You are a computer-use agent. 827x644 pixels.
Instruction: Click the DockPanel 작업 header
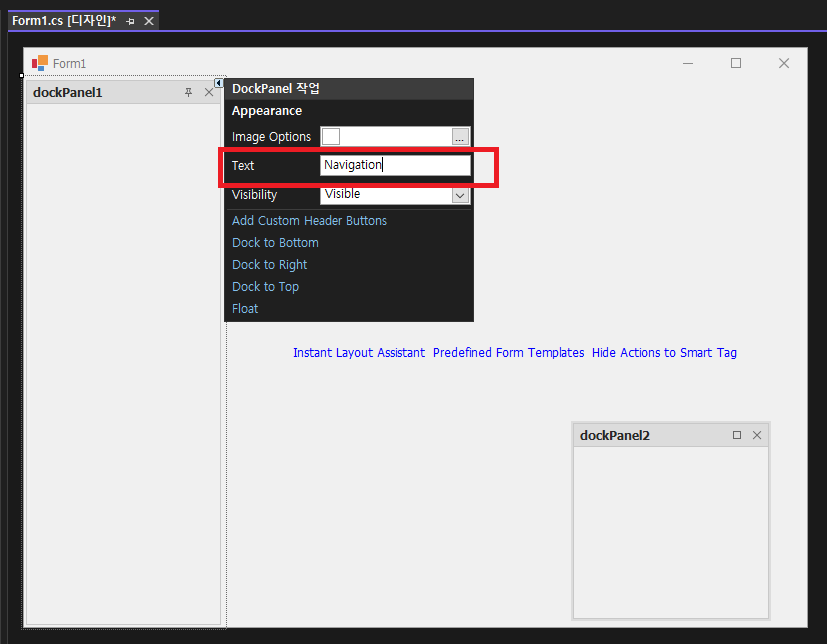click(x=349, y=89)
